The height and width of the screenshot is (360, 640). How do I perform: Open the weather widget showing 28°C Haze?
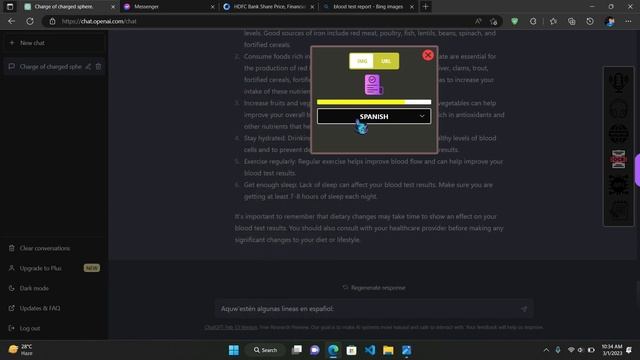pyautogui.click(x=20, y=350)
